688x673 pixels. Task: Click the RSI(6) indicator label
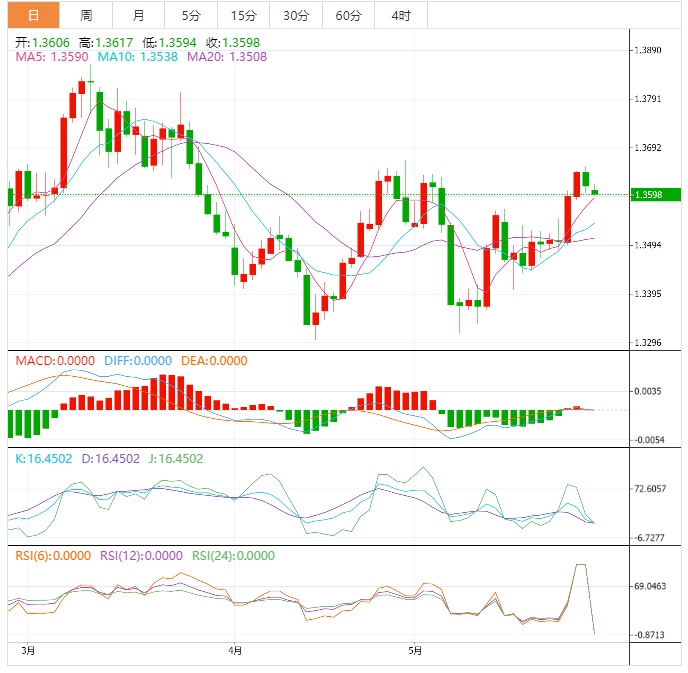coord(50,556)
